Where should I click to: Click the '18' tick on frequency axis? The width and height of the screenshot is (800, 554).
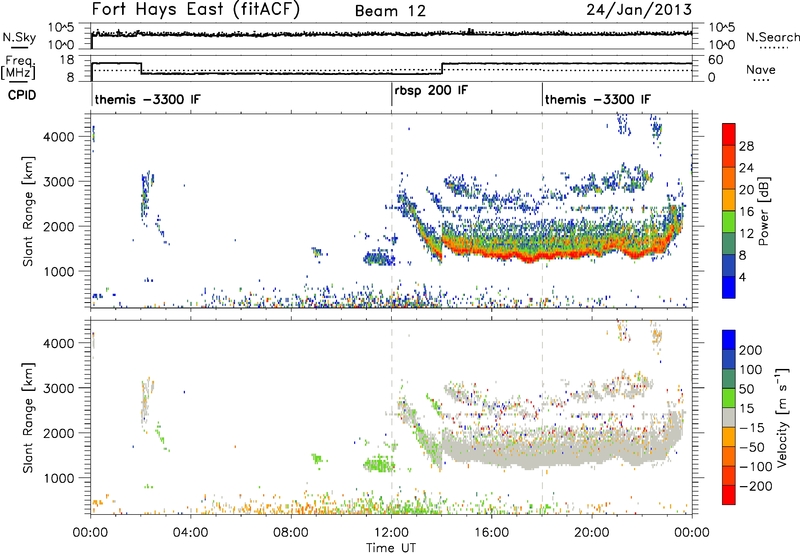pyautogui.click(x=66, y=60)
